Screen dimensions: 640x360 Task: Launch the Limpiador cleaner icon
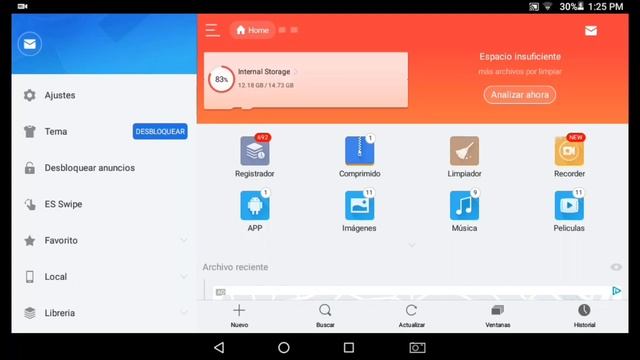464,151
